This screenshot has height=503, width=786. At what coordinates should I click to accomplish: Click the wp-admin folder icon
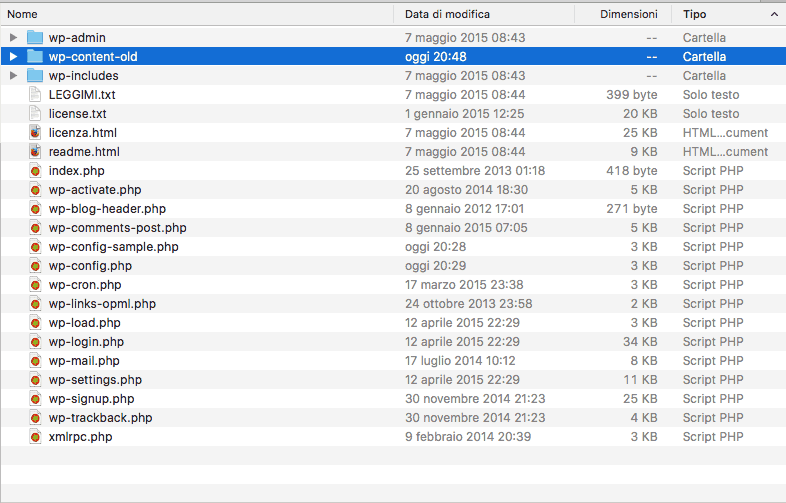point(35,37)
